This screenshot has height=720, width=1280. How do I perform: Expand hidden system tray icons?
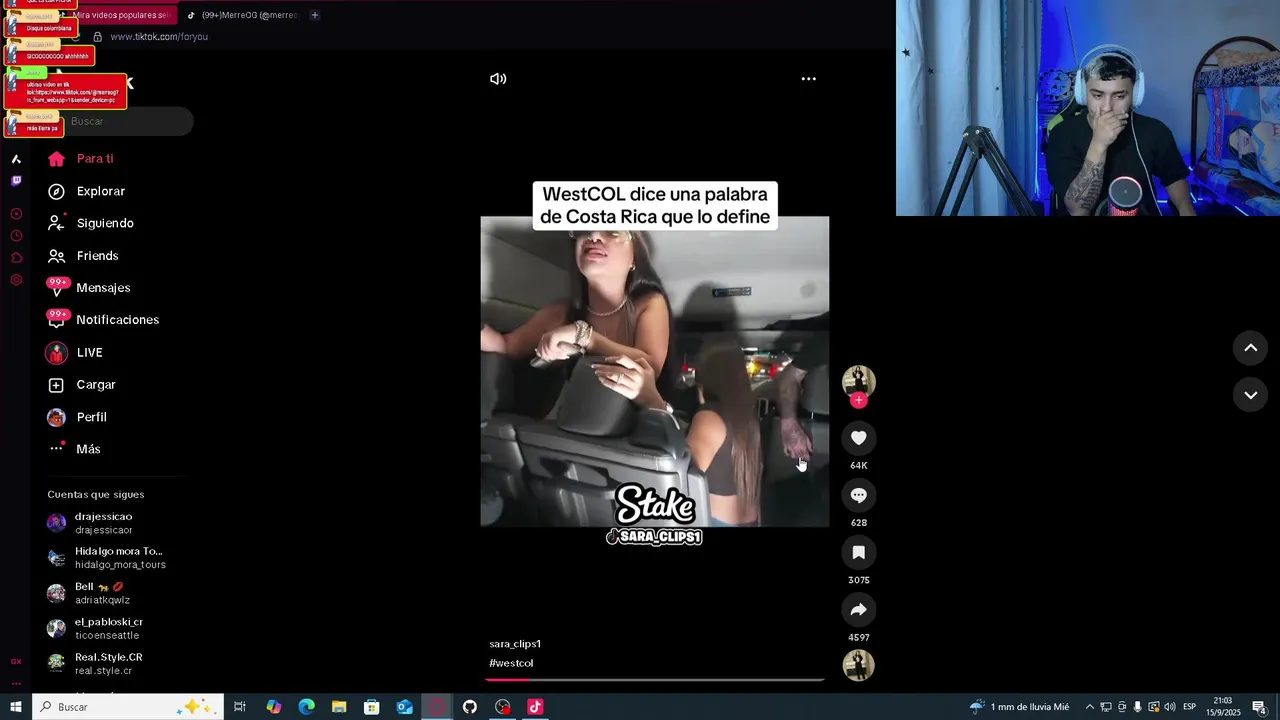point(1090,707)
